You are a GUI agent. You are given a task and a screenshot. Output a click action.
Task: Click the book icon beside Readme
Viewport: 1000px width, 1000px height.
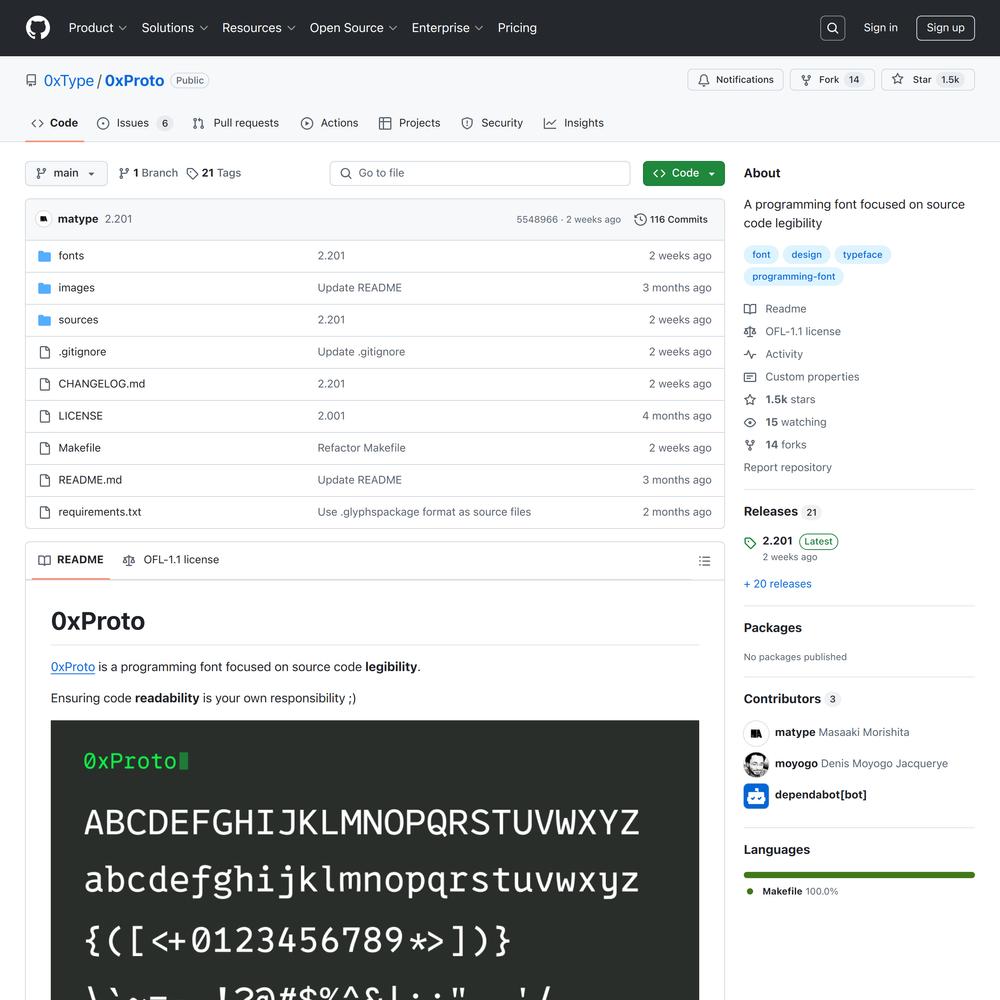(x=750, y=309)
